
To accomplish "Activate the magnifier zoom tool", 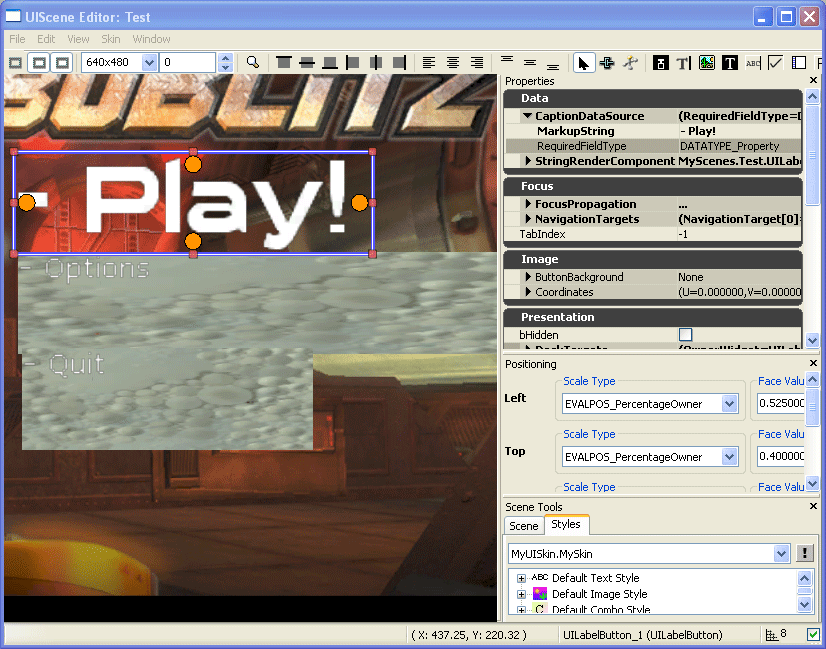I will tap(253, 62).
